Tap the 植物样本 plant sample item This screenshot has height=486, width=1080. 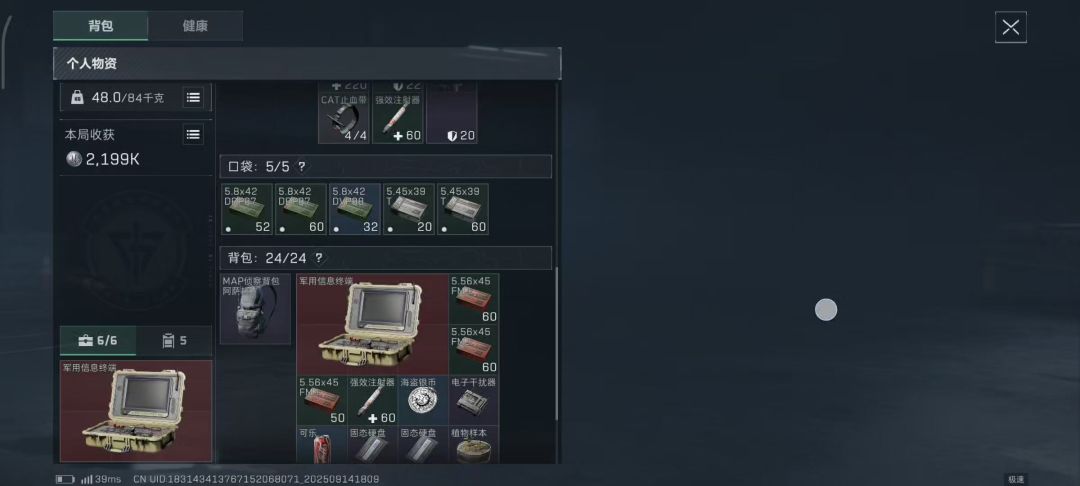click(x=474, y=445)
